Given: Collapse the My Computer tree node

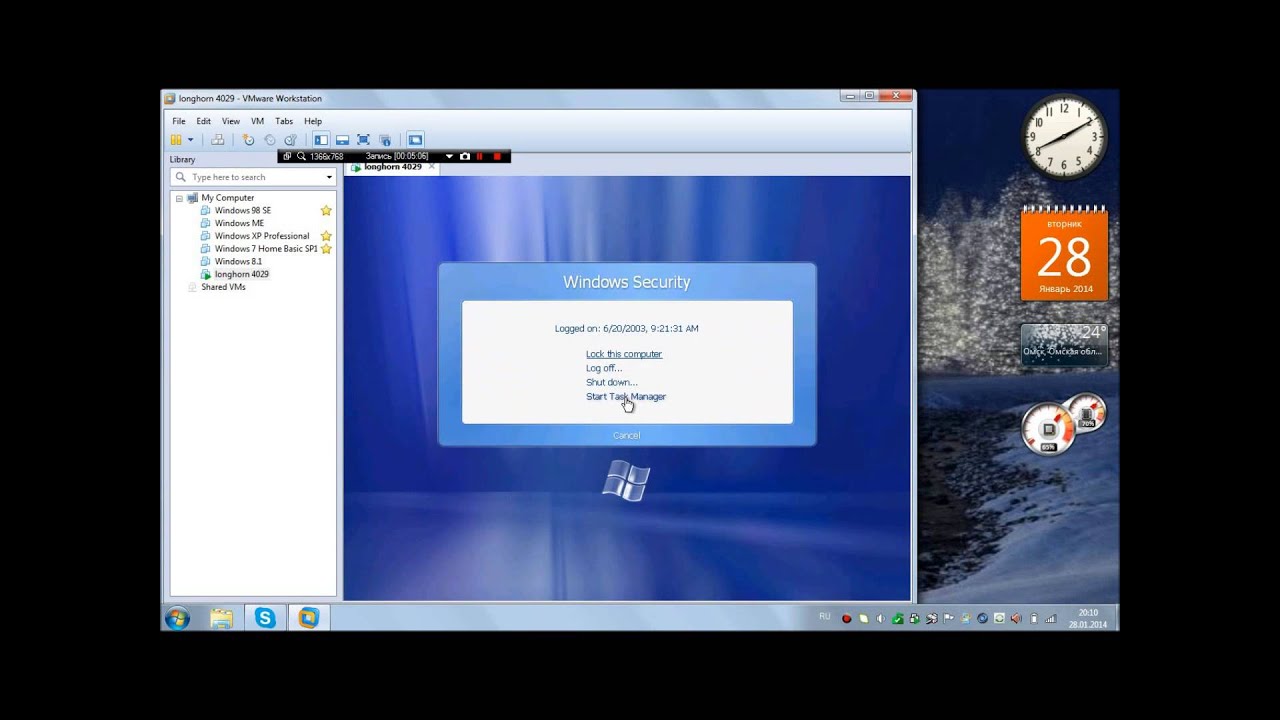Looking at the screenshot, I should click(x=179, y=198).
